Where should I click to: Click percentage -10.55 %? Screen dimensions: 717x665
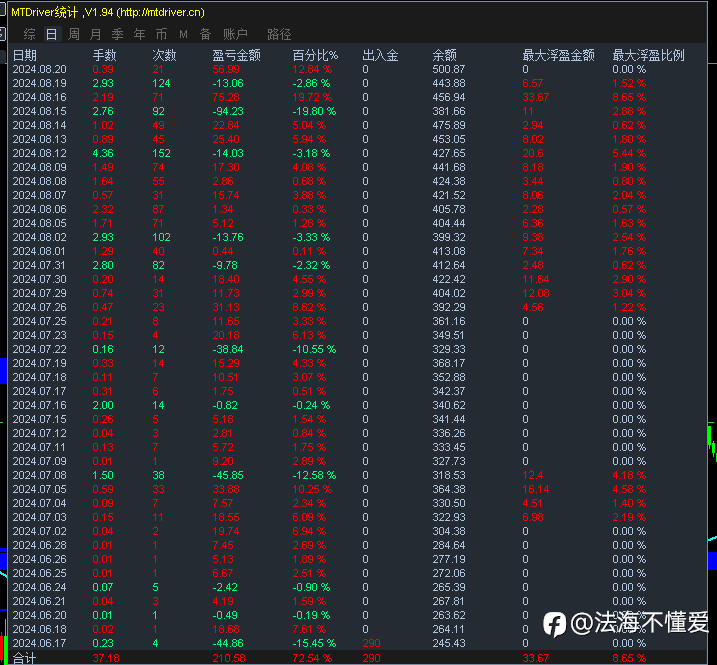pos(314,349)
